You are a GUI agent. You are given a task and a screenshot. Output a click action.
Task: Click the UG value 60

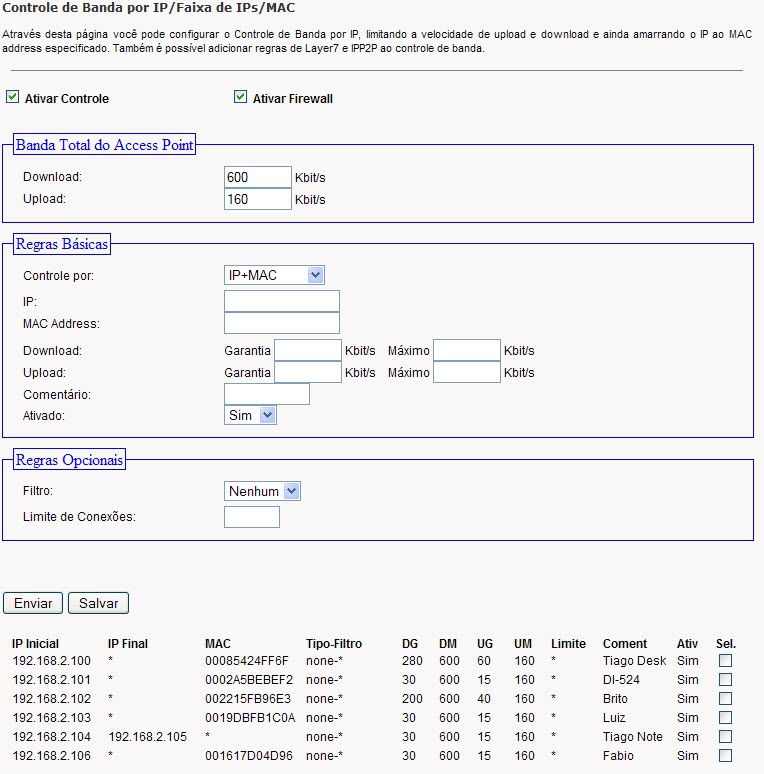pyautogui.click(x=484, y=660)
